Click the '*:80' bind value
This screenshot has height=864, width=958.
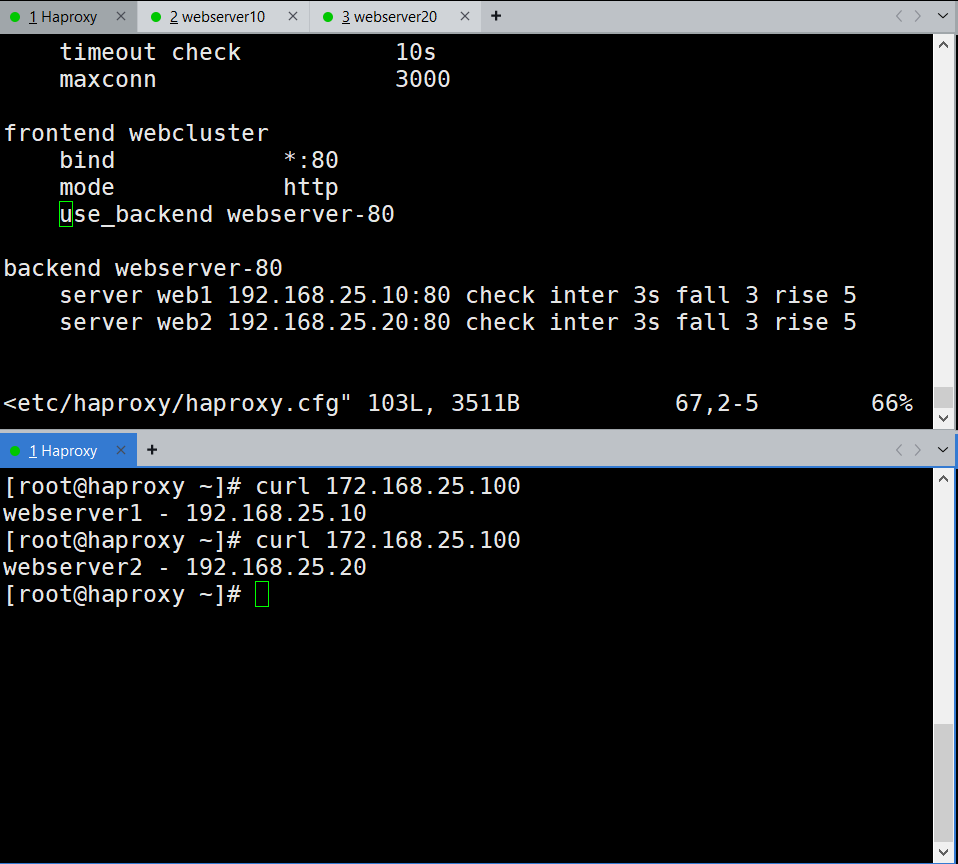[x=311, y=160]
